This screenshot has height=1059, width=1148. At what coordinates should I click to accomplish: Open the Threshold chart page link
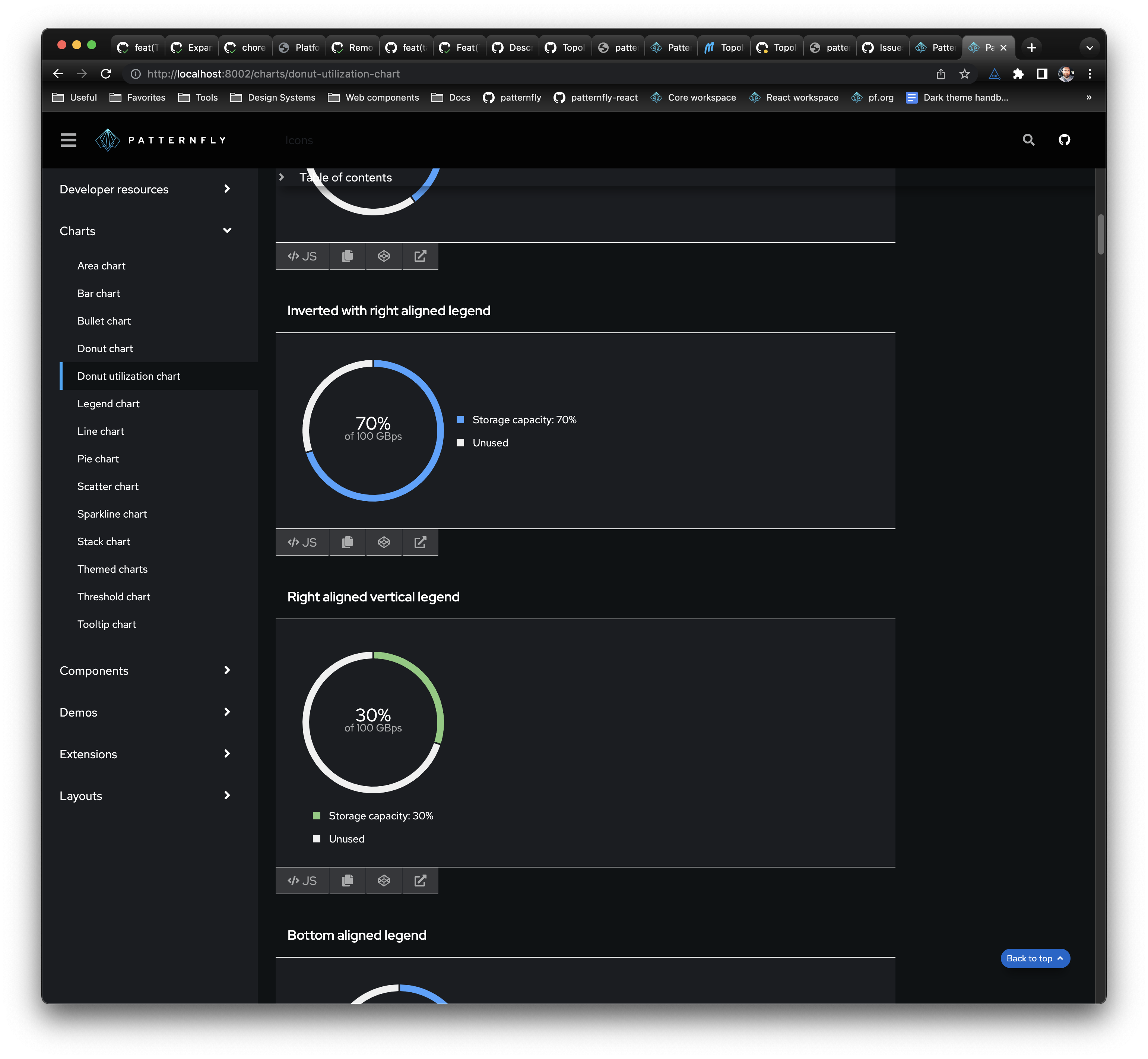[x=114, y=597]
